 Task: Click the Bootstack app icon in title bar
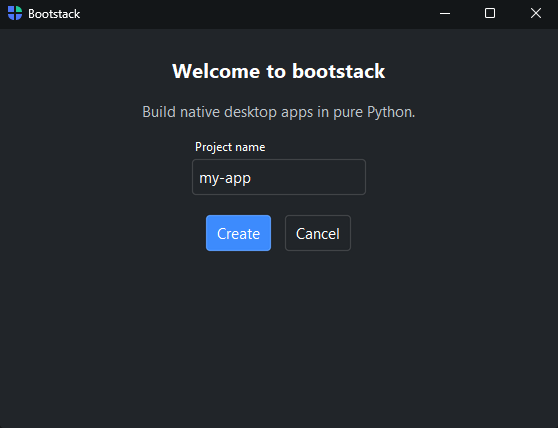[15, 13]
